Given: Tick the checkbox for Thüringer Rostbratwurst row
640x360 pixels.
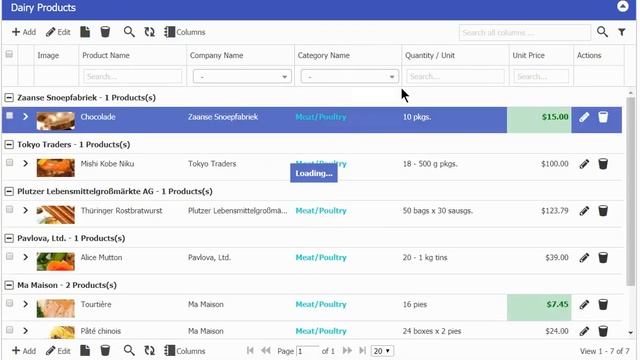Looking at the screenshot, I should (9, 210).
